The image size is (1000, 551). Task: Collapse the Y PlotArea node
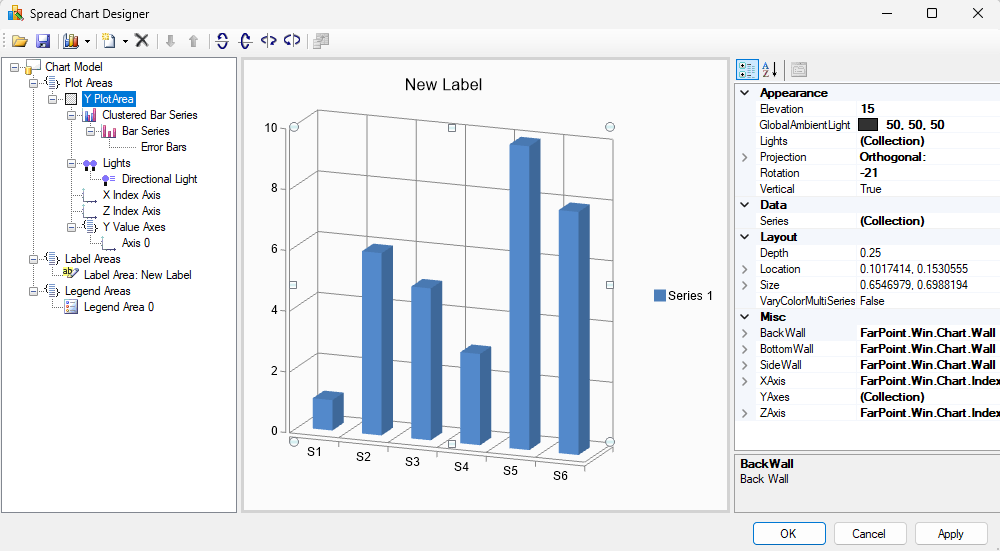point(52,99)
